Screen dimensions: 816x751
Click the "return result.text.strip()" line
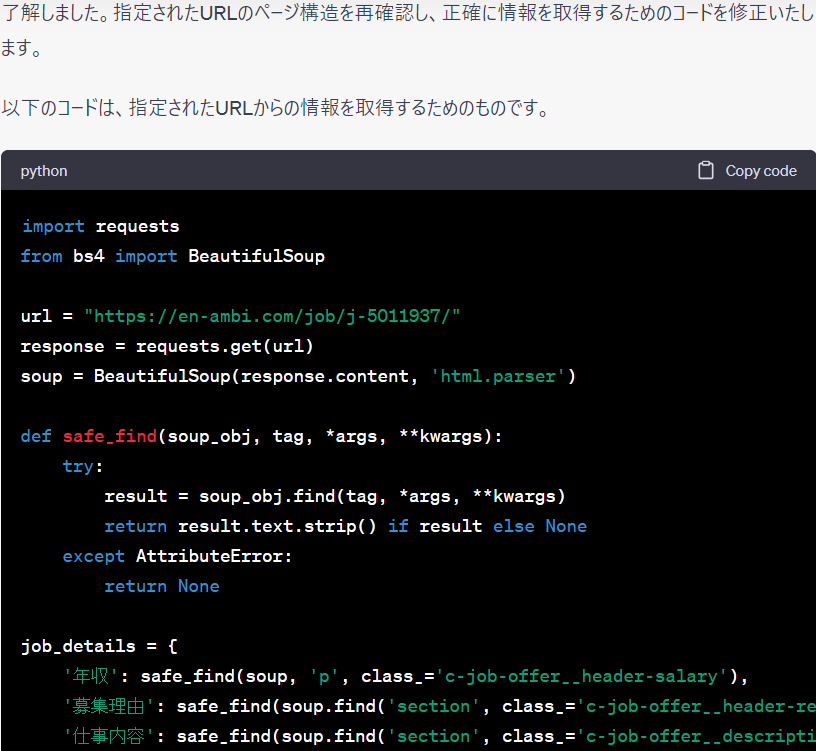pos(346,526)
